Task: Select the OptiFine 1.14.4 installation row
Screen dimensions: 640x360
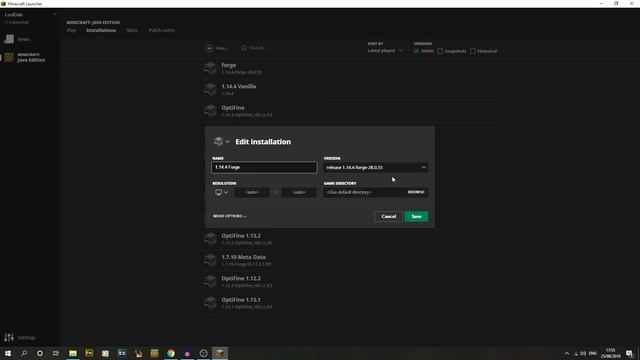Action: click(350, 111)
